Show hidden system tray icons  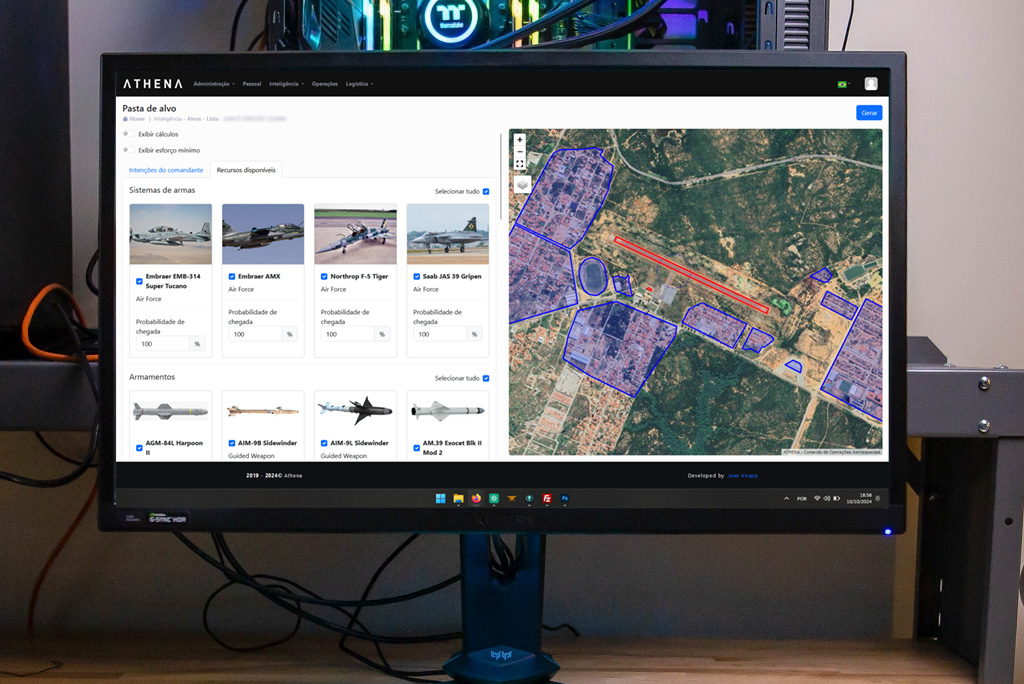point(786,498)
